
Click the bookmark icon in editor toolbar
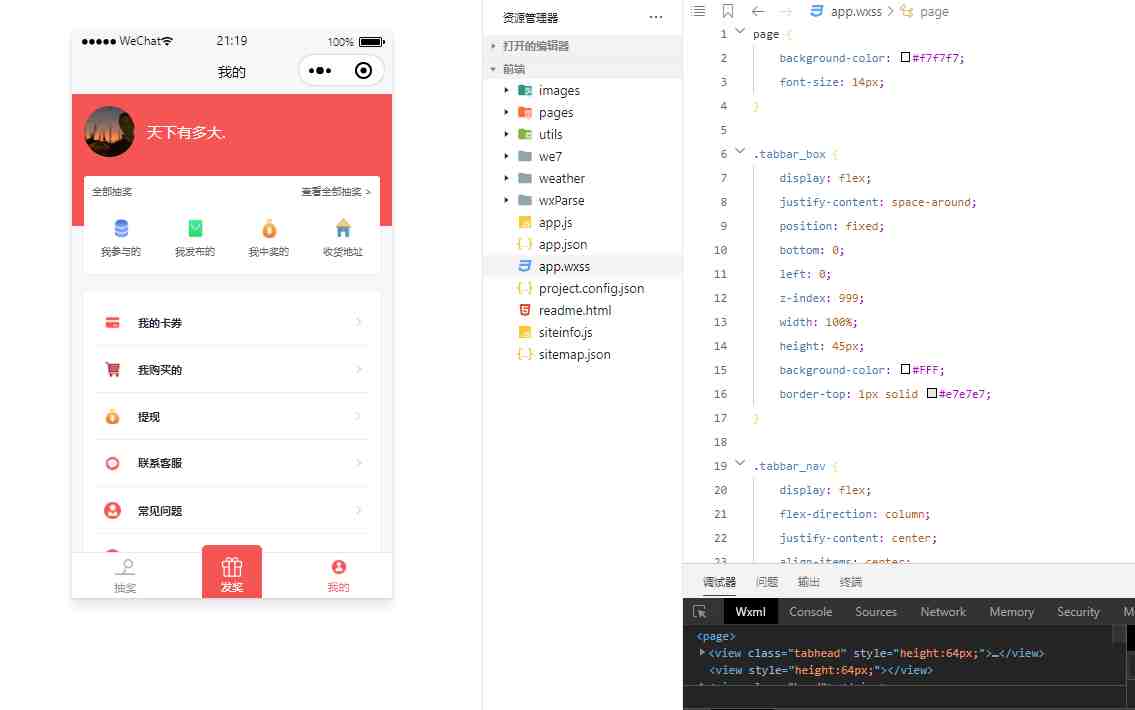click(728, 11)
